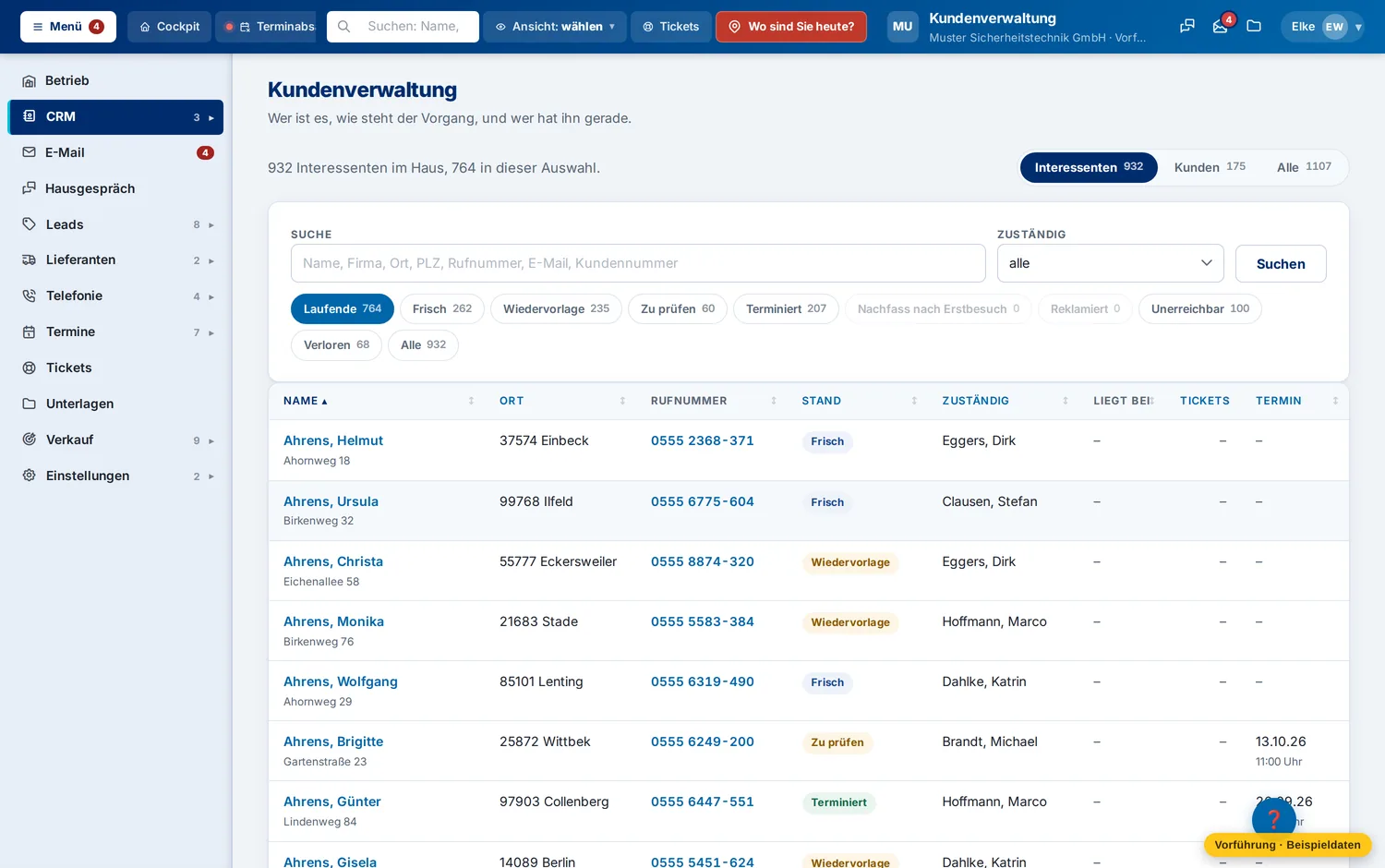Select the Verloren 68 filter chip

(x=336, y=344)
